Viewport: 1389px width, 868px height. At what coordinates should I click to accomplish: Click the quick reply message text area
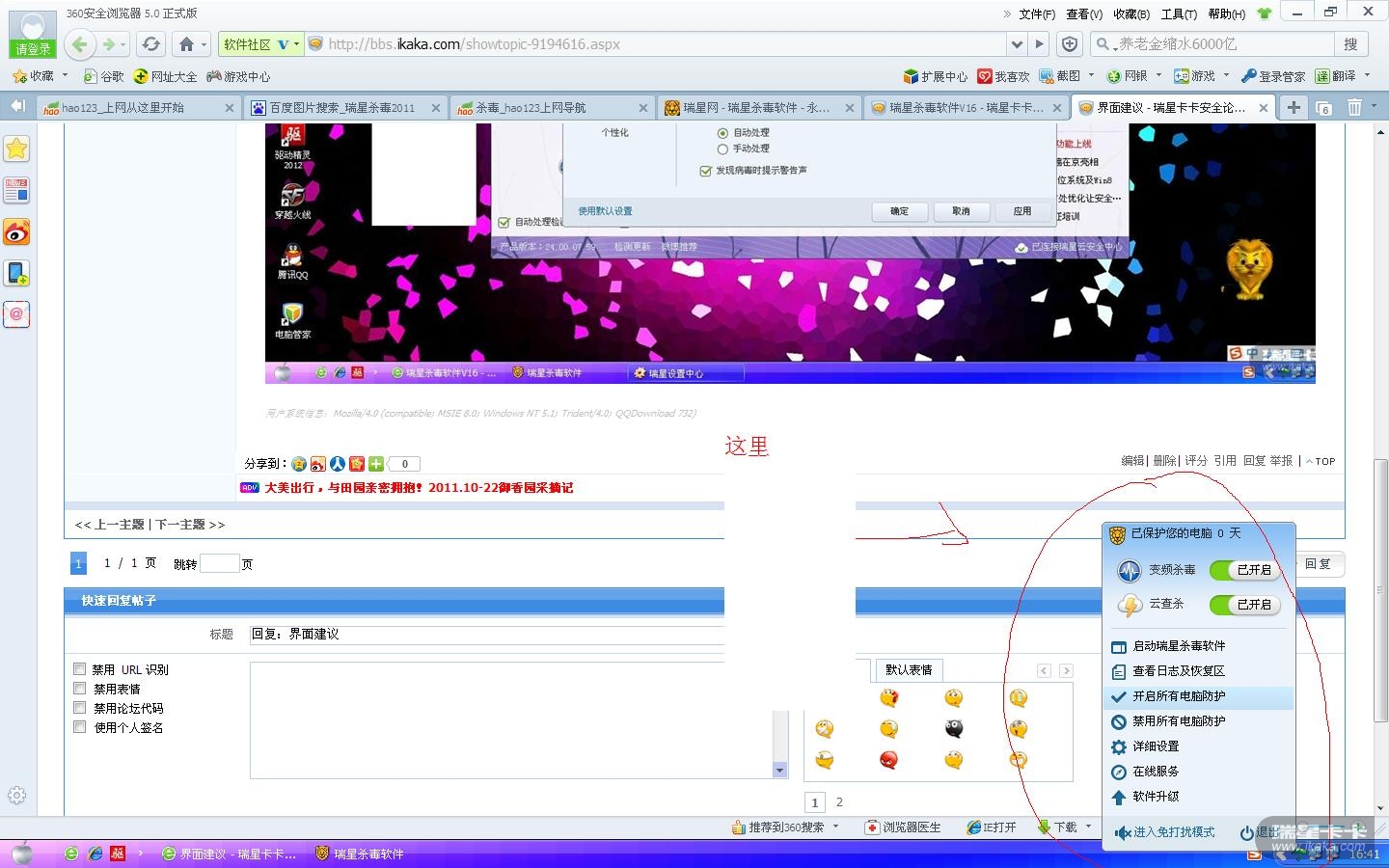[511, 719]
